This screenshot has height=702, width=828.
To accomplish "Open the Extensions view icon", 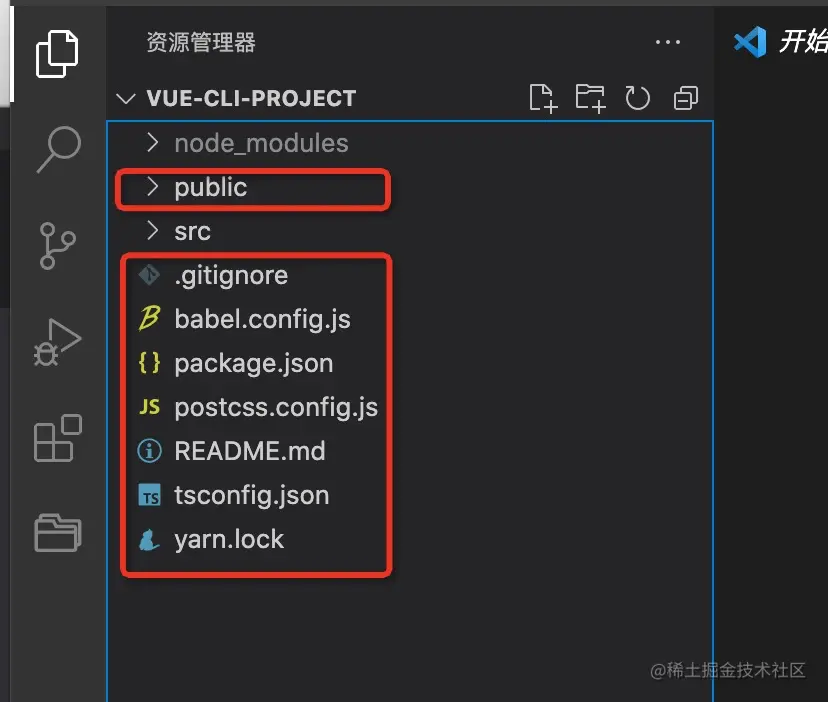I will coord(57,438).
